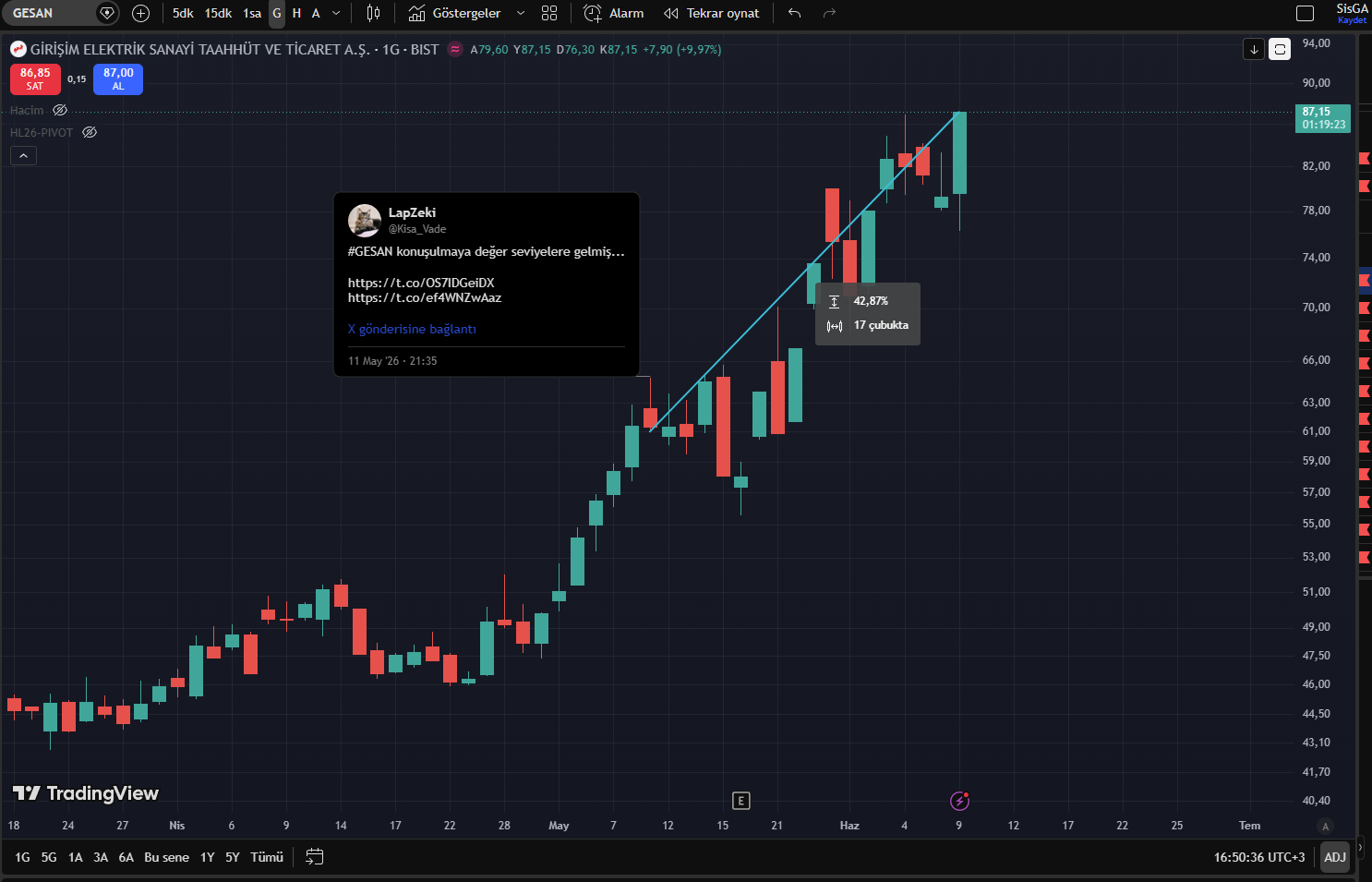Create an alert with the Alarm button
Viewport: 1372px width, 882px height.
click(x=614, y=13)
